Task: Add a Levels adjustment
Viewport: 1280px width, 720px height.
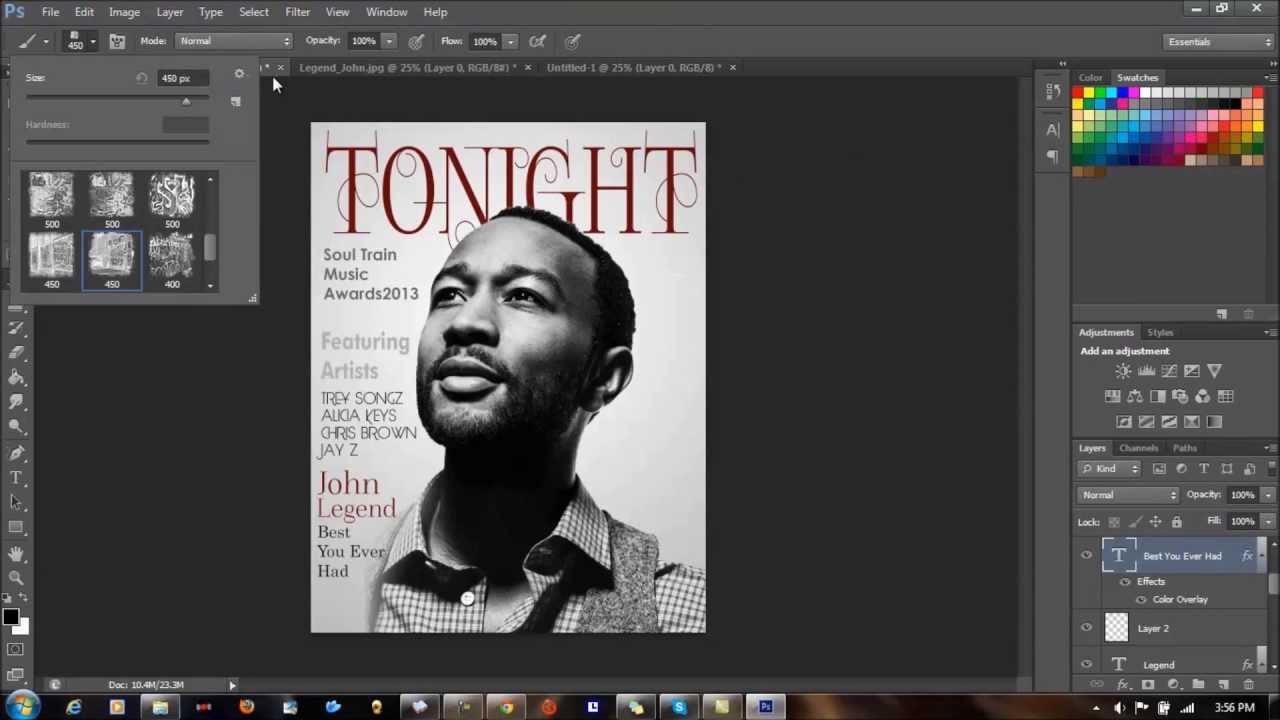Action: pos(1146,371)
